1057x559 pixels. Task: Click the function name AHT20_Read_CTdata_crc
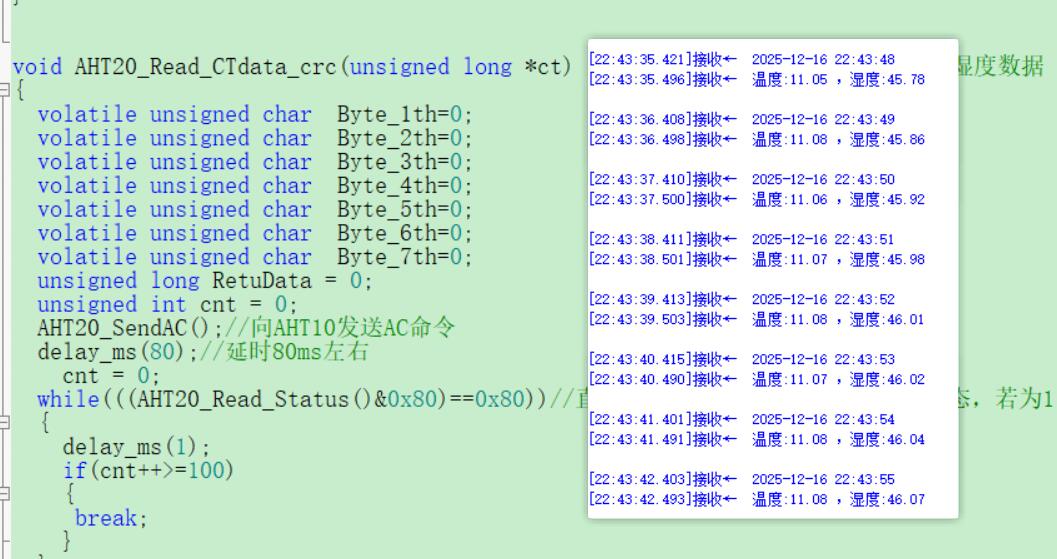[205, 67]
